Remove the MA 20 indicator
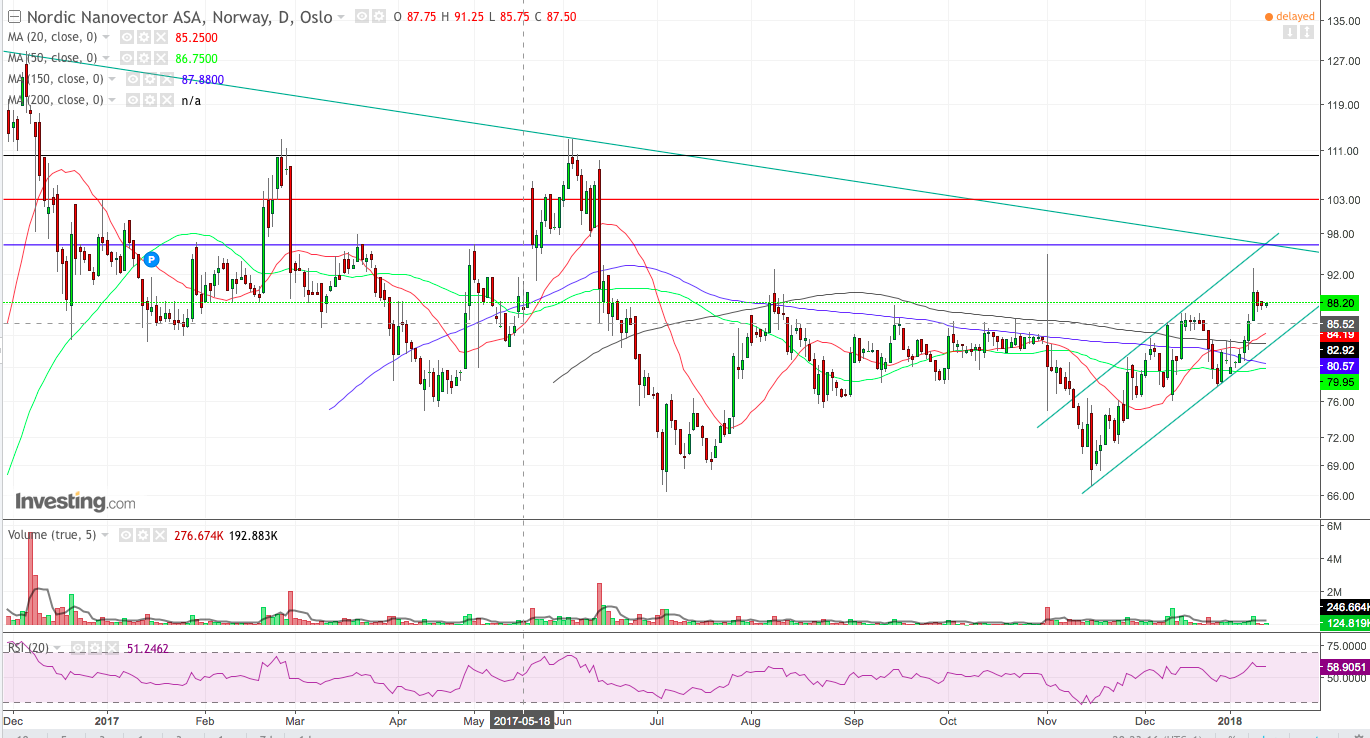The image size is (1370, 738). coord(161,37)
